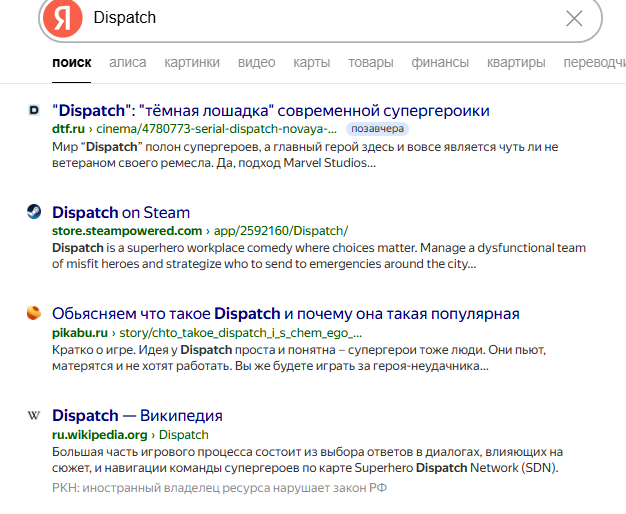Click the DTF site favicon
The image size is (626, 514).
click(x=33, y=110)
